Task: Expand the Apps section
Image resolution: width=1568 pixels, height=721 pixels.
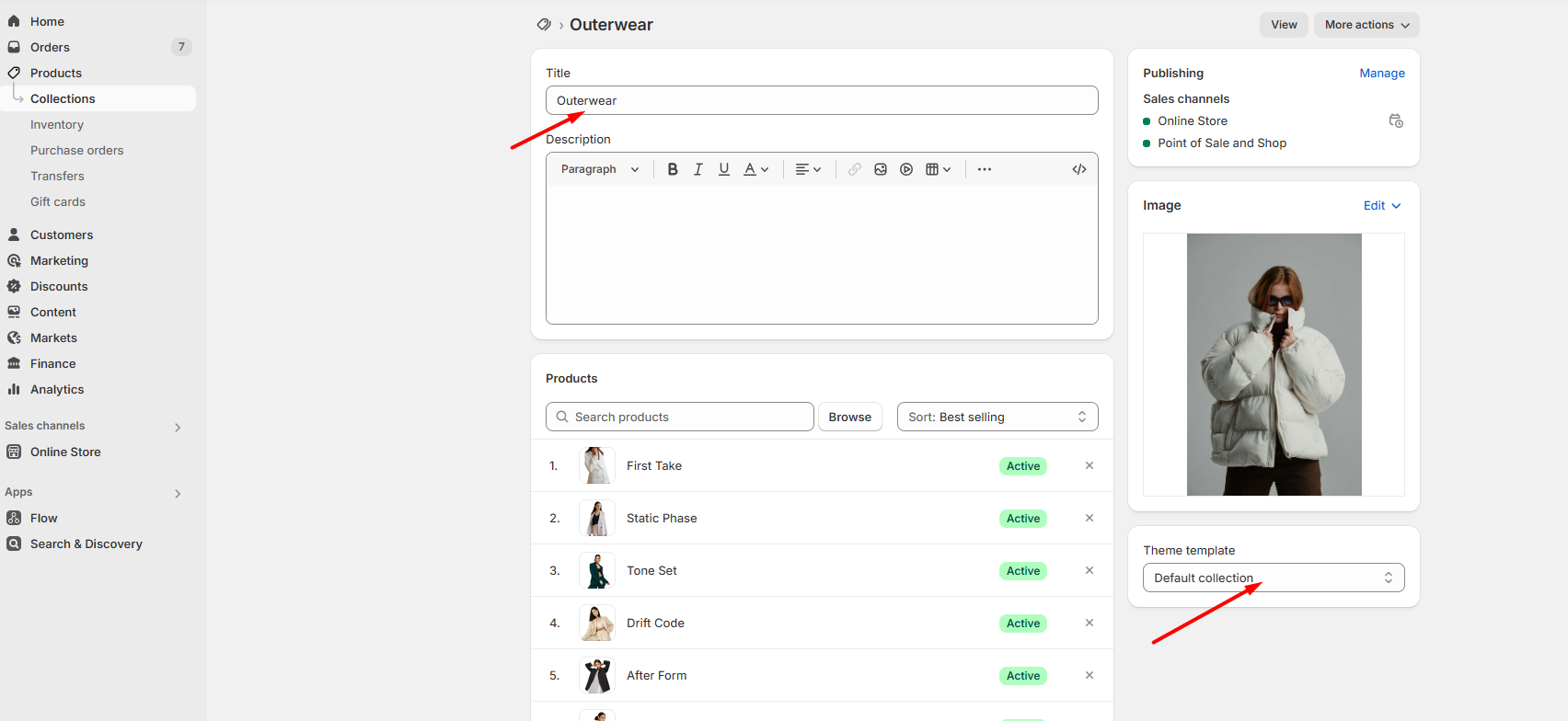Action: [178, 493]
